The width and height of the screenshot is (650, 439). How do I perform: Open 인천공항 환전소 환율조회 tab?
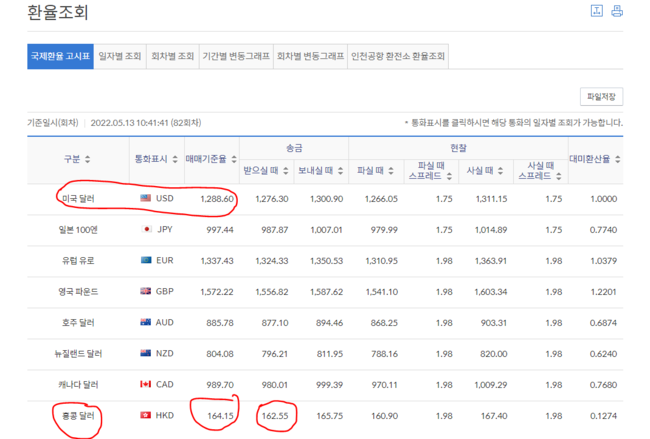398,56
